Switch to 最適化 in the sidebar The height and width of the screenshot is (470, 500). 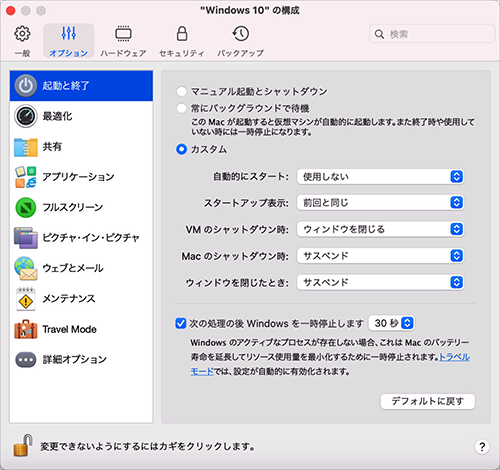coord(81,116)
